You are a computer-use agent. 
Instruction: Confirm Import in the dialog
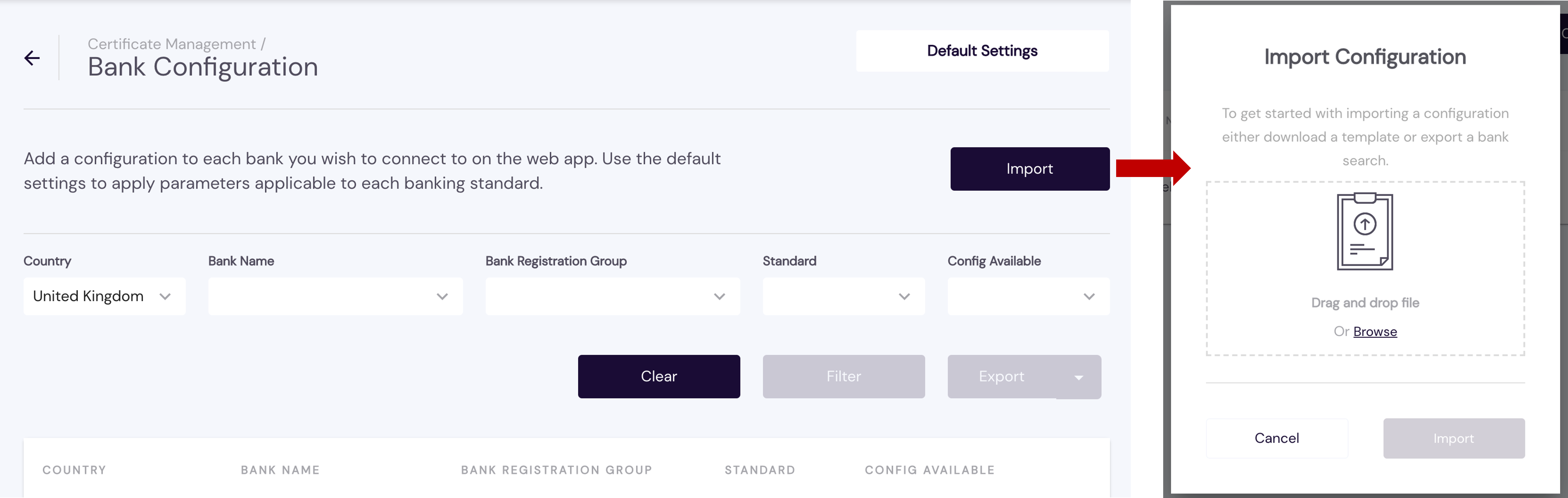click(1453, 438)
